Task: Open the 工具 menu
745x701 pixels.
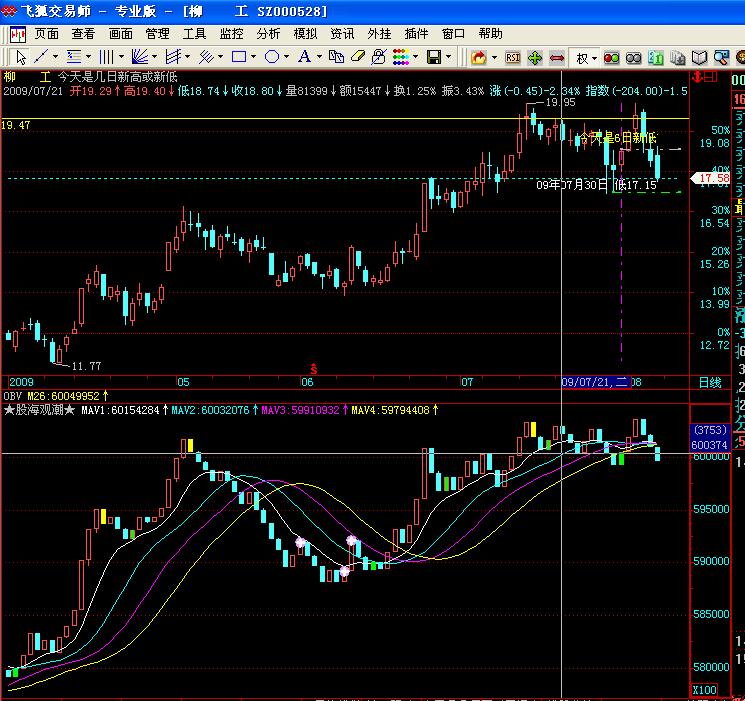Action: 194,33
